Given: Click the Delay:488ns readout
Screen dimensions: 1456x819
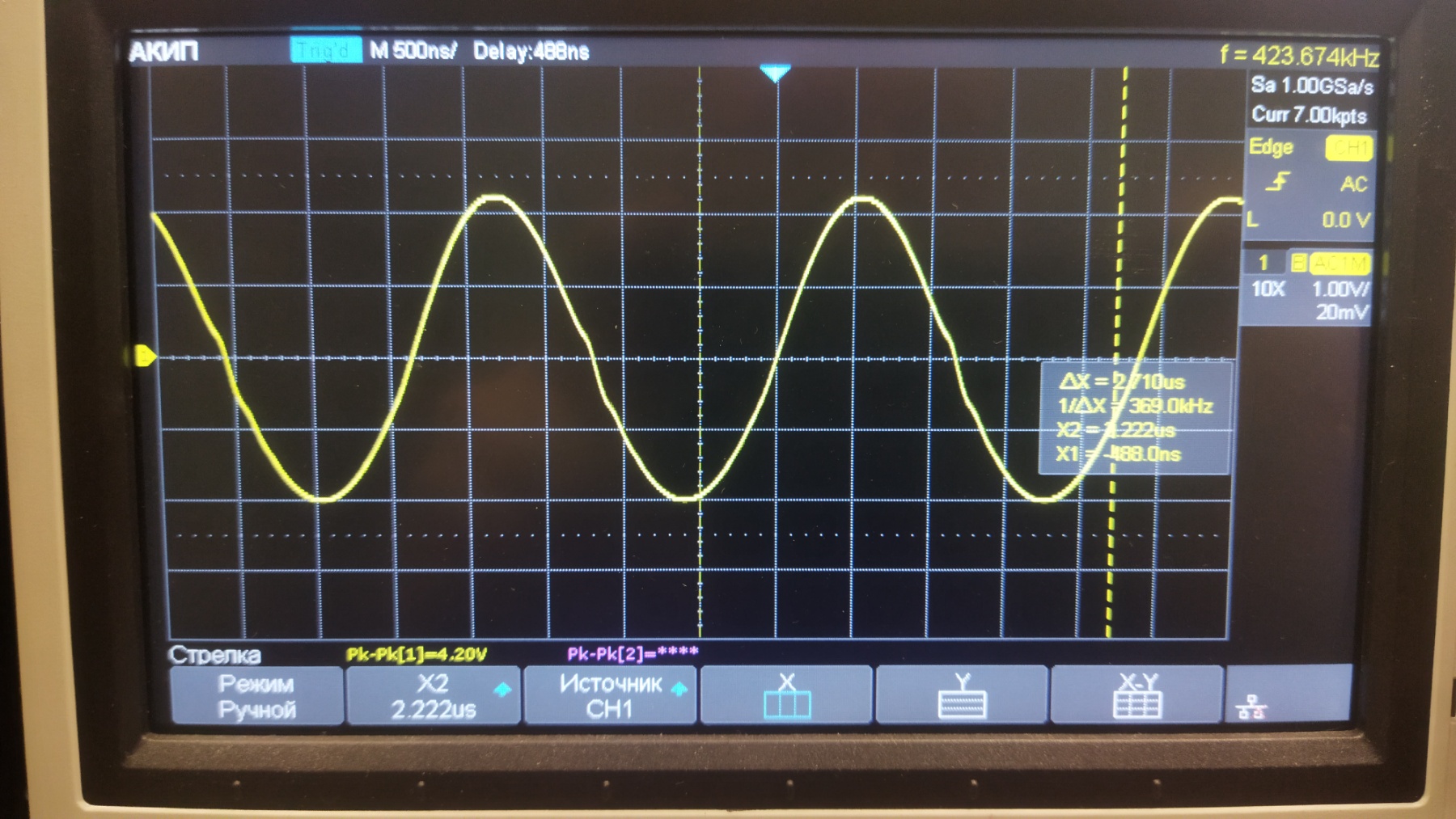Looking at the screenshot, I should click(x=531, y=52).
